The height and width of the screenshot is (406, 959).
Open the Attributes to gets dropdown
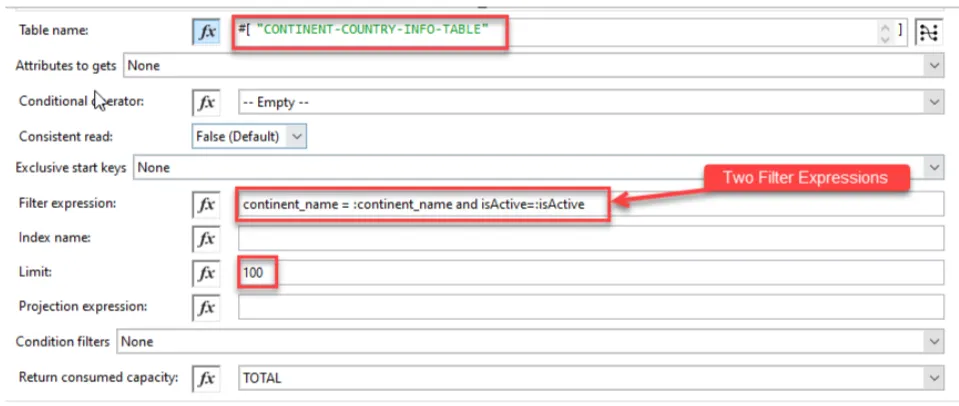[x=533, y=66]
